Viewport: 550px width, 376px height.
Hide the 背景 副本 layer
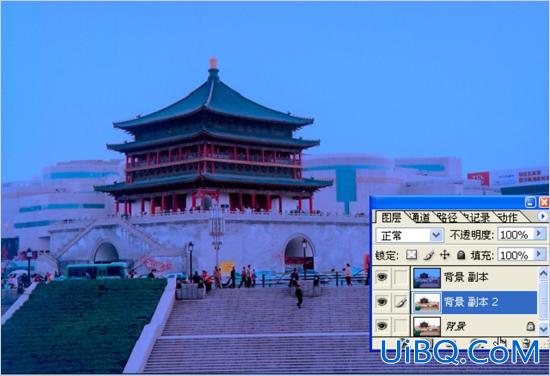(x=382, y=277)
